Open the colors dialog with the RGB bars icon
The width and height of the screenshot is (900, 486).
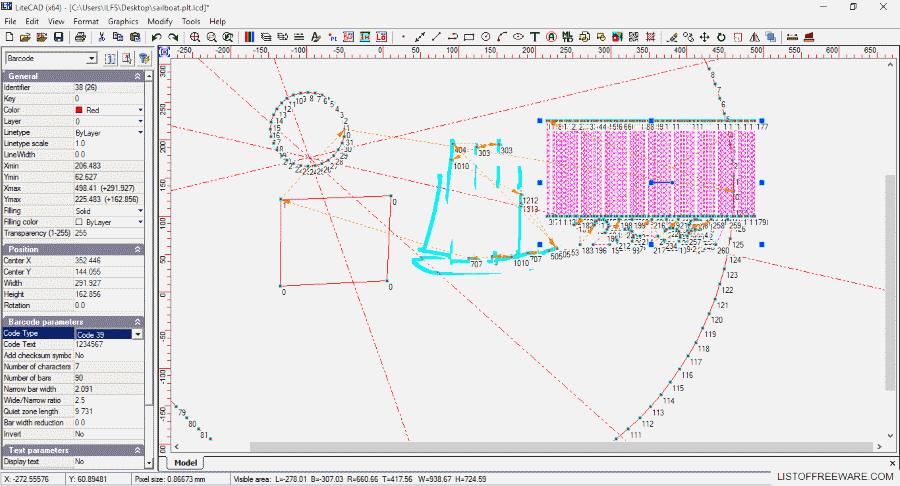(249, 37)
